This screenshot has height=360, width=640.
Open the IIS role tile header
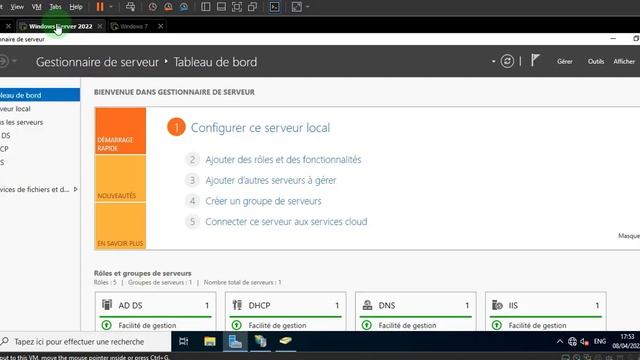pos(546,305)
